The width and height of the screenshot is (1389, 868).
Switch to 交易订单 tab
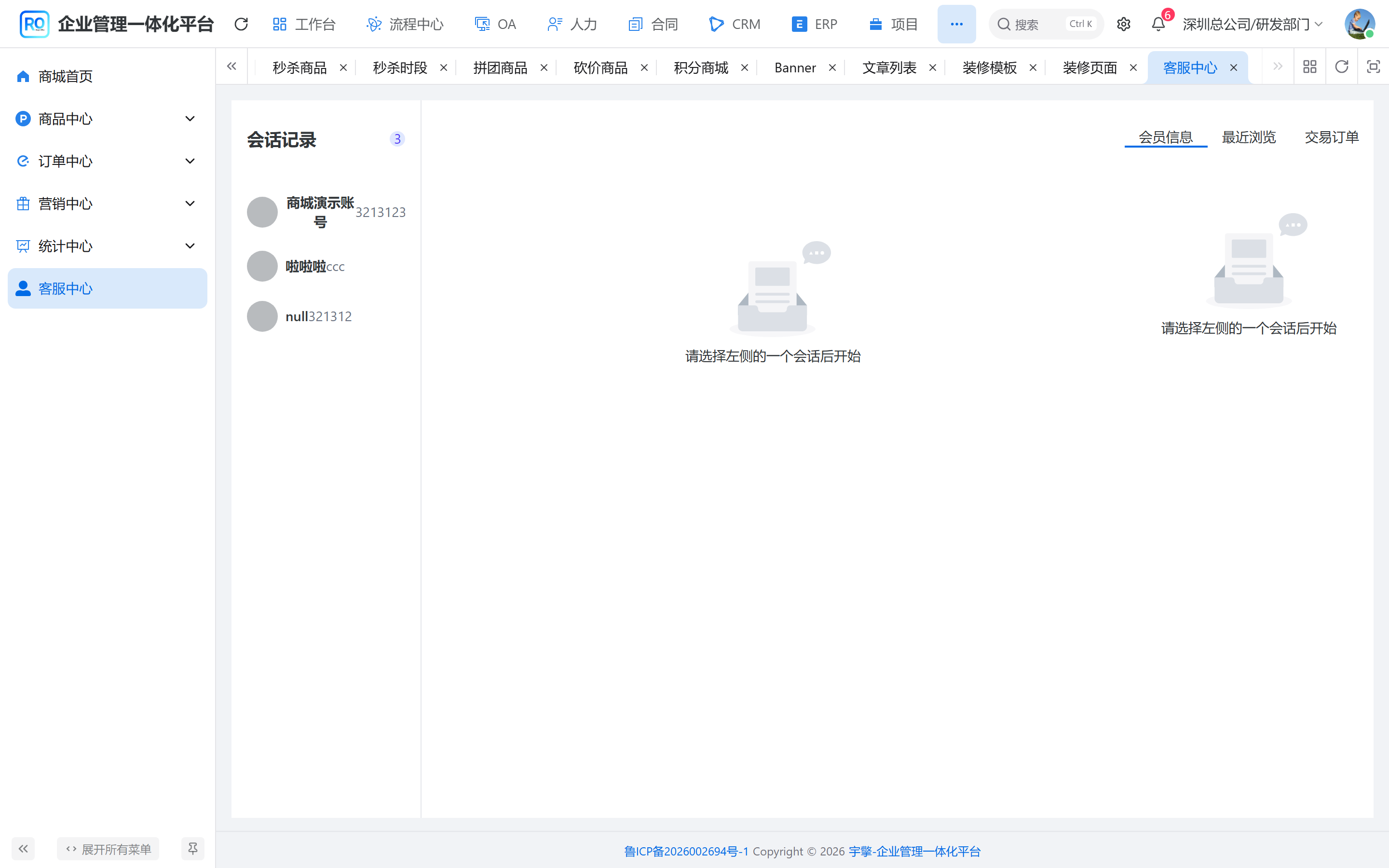(x=1332, y=137)
